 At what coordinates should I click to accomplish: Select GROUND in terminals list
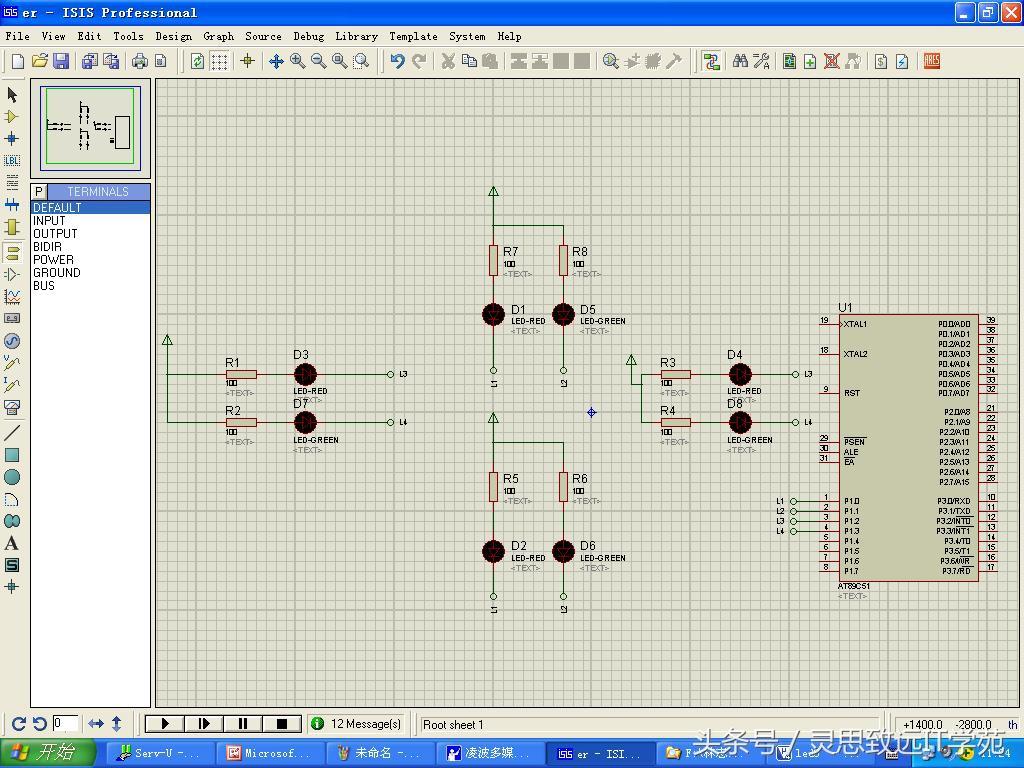pyautogui.click(x=57, y=272)
